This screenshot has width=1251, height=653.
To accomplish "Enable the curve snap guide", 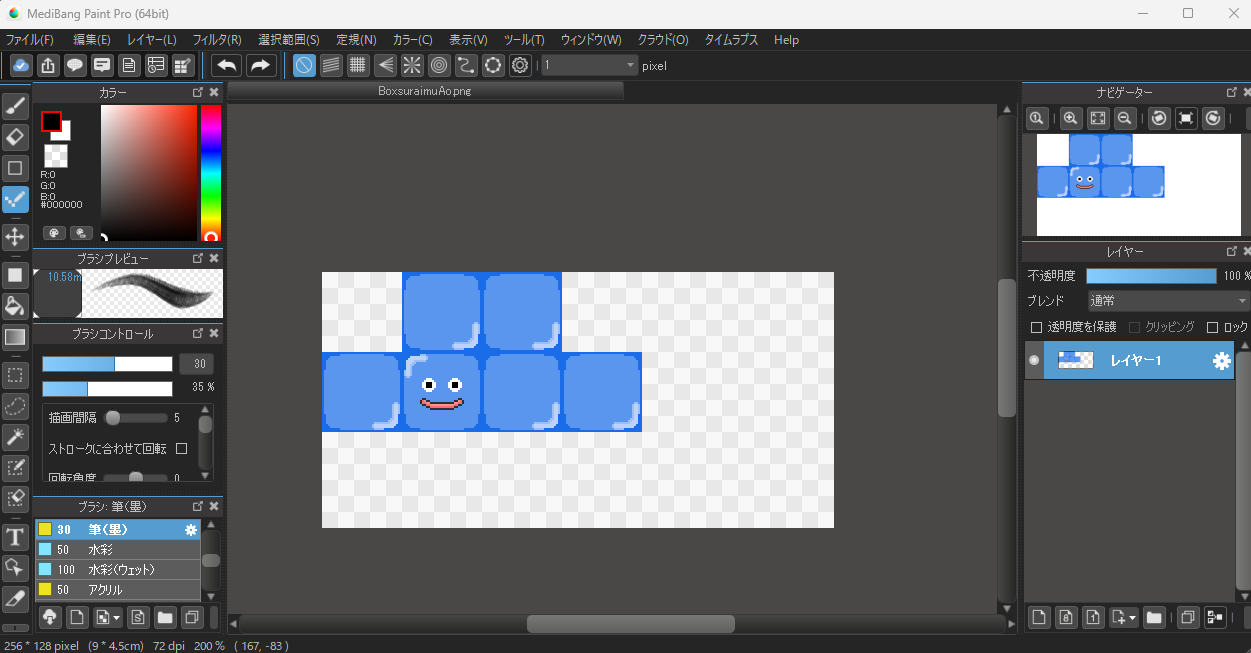I will [466, 66].
